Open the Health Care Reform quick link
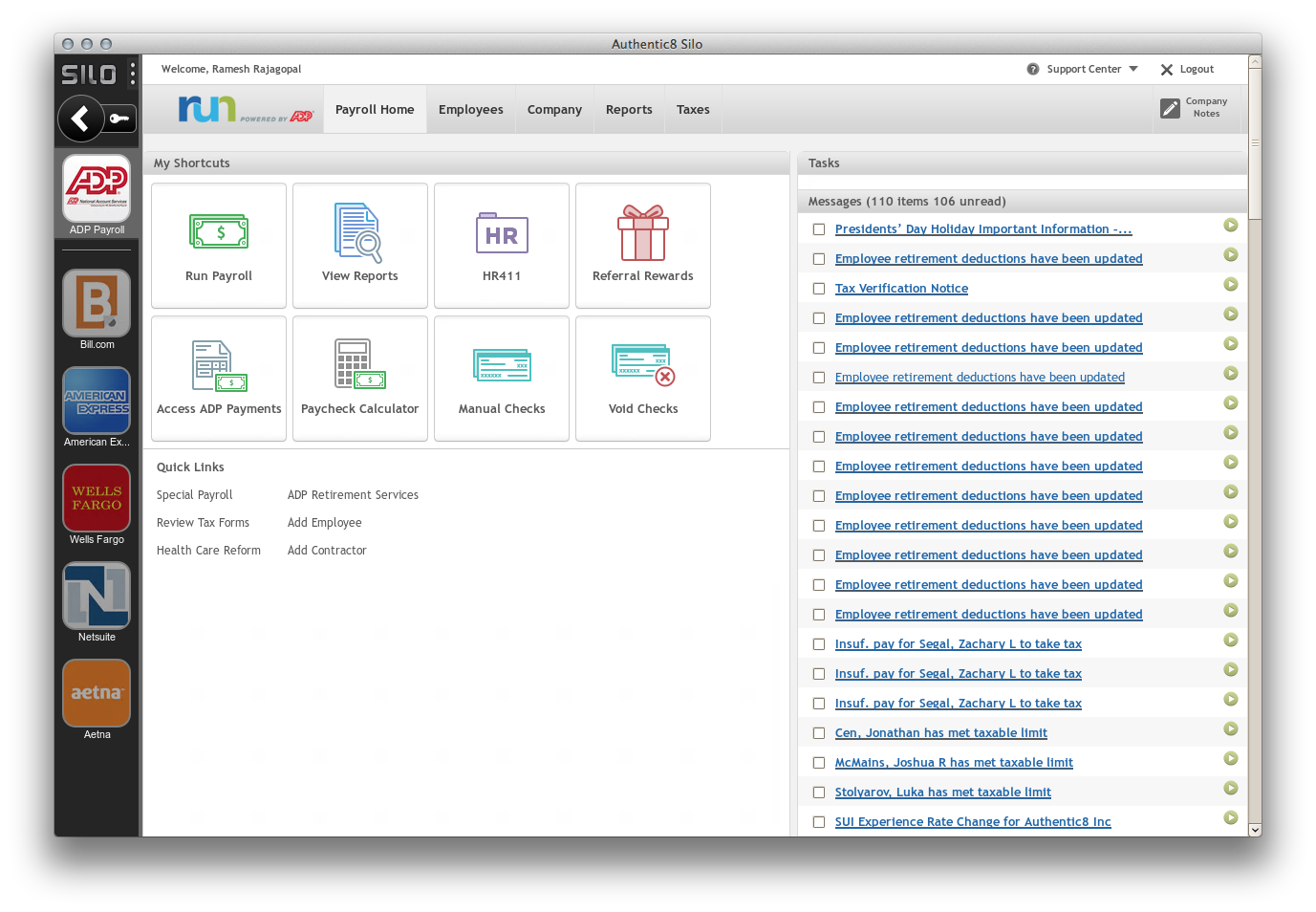1316x912 pixels. tap(208, 551)
